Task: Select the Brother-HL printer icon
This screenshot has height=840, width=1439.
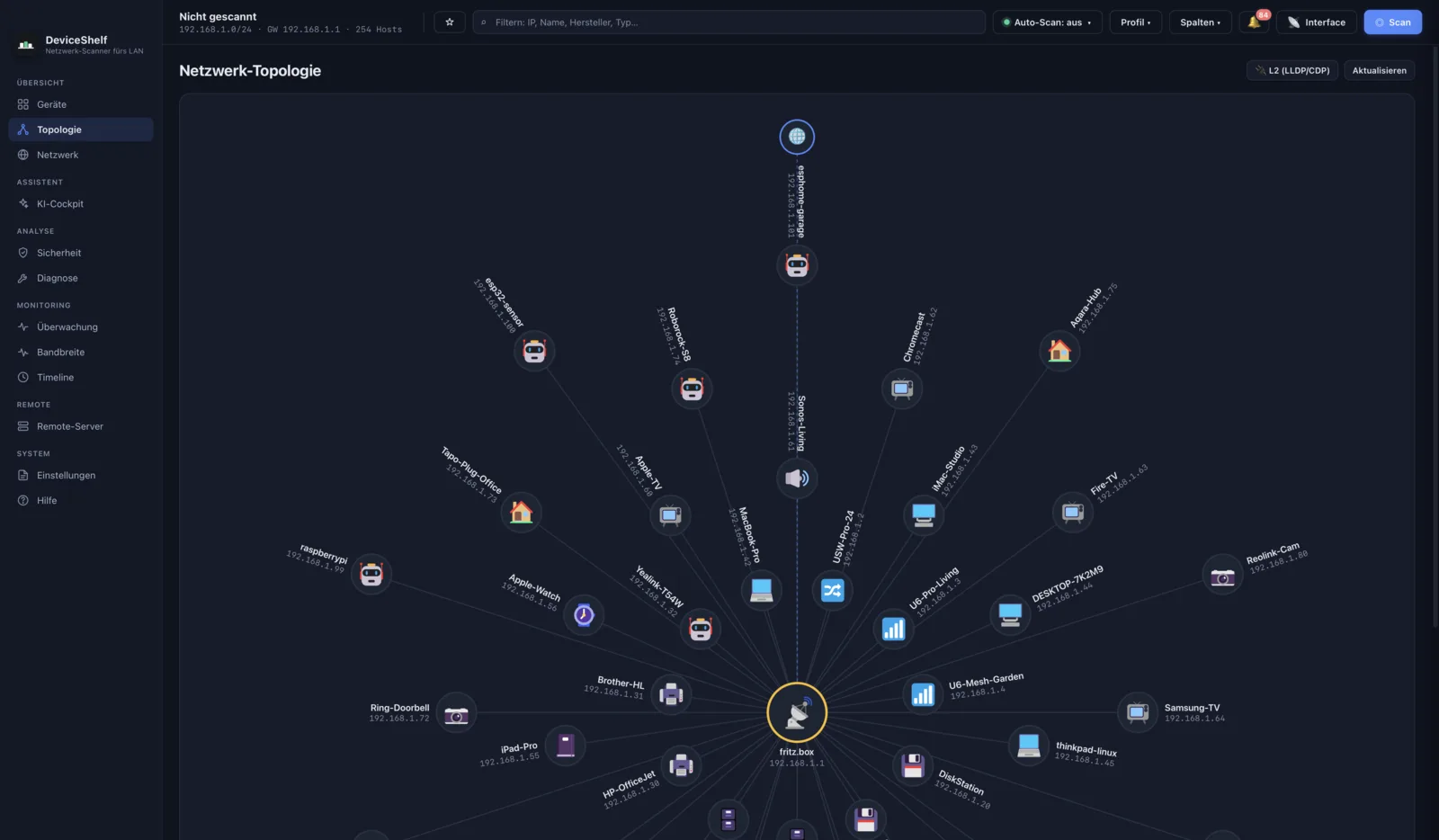Action: click(x=671, y=694)
